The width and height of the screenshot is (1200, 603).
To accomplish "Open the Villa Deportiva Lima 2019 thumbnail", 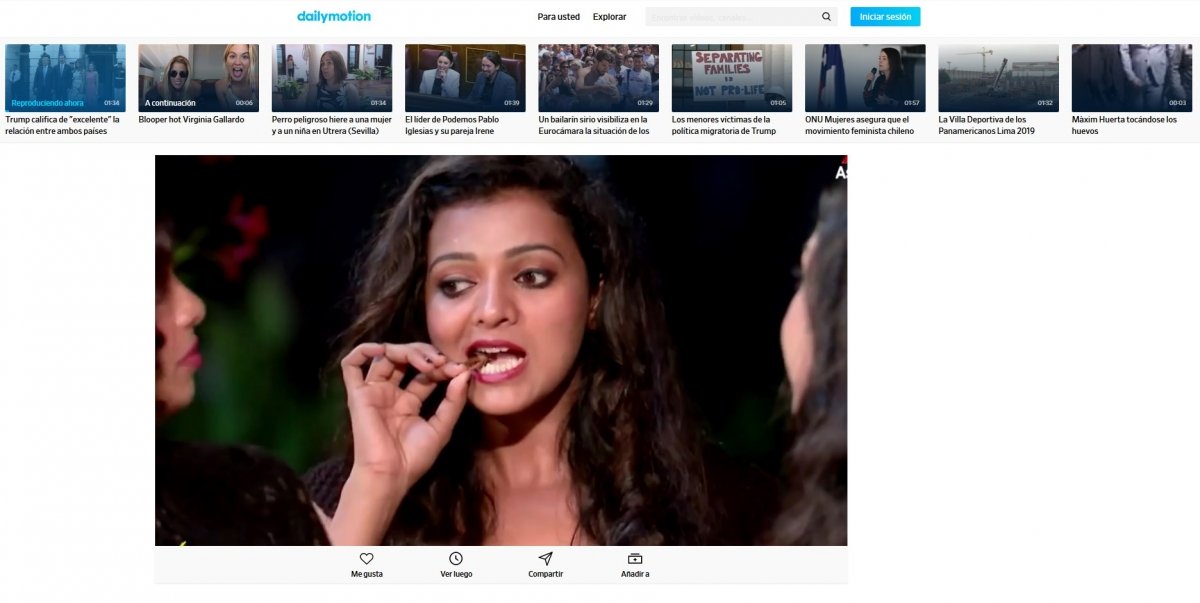I will point(998,77).
